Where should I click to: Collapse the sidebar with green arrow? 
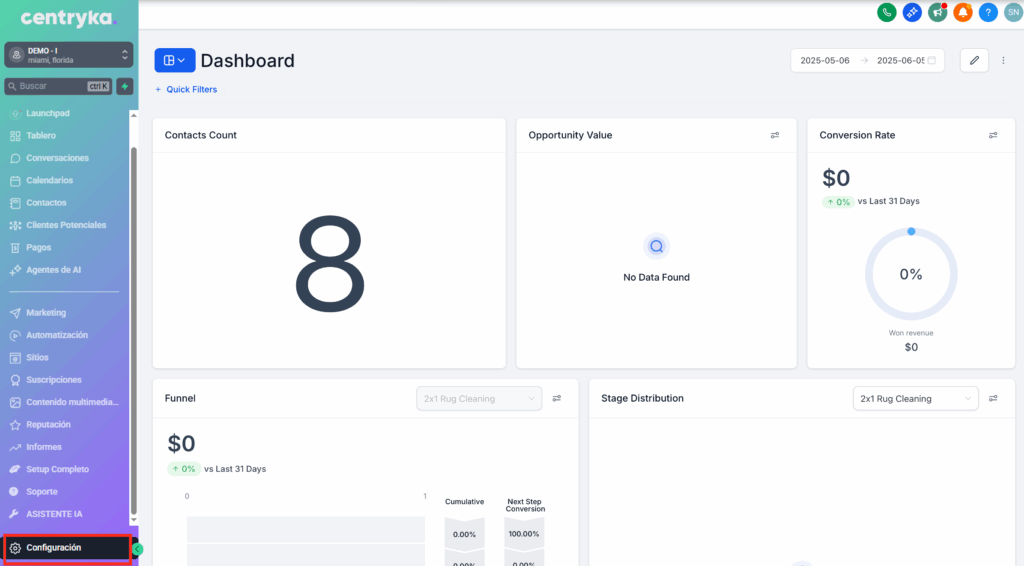138,549
